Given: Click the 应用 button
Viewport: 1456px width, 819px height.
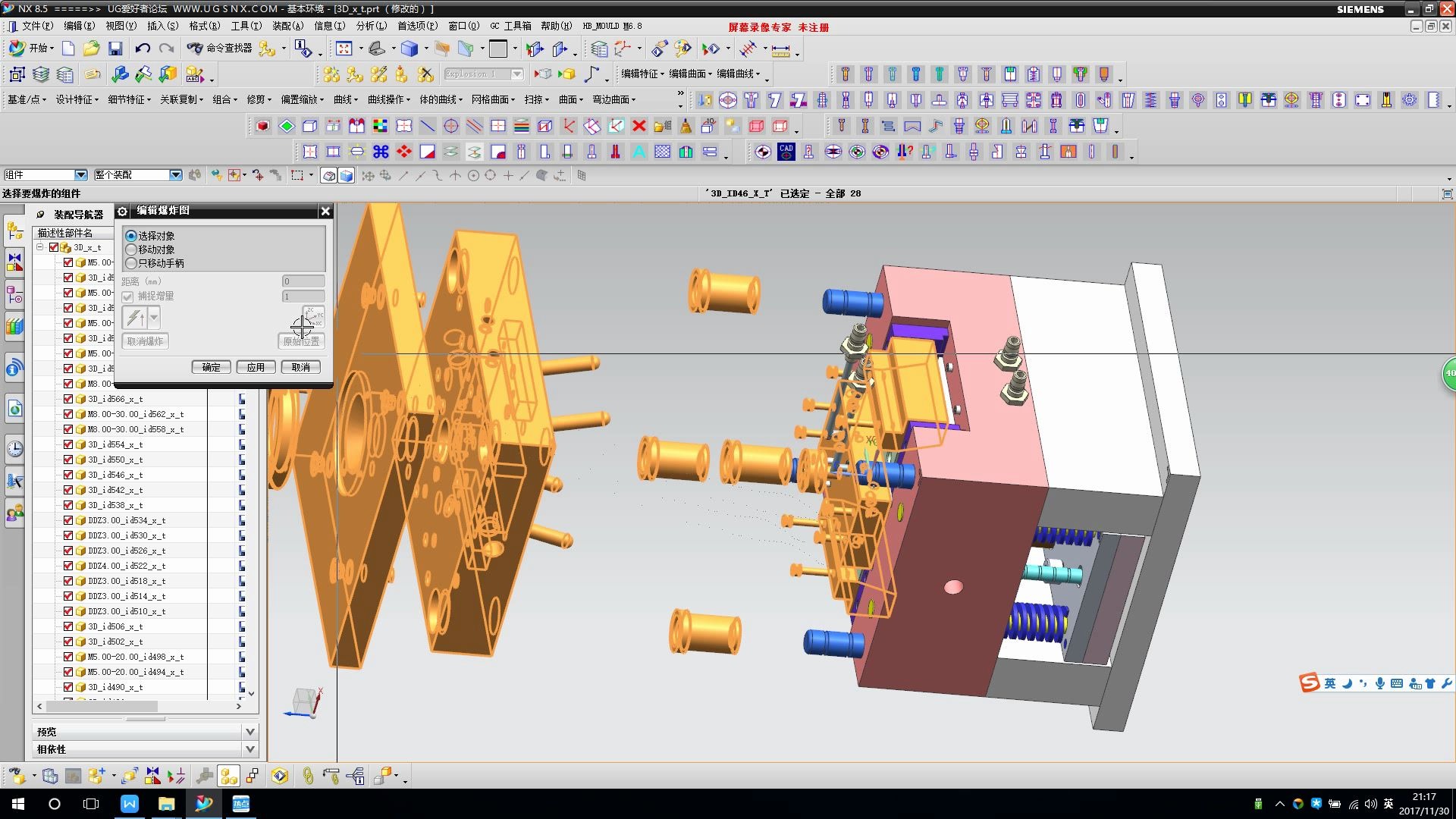Looking at the screenshot, I should tap(256, 367).
